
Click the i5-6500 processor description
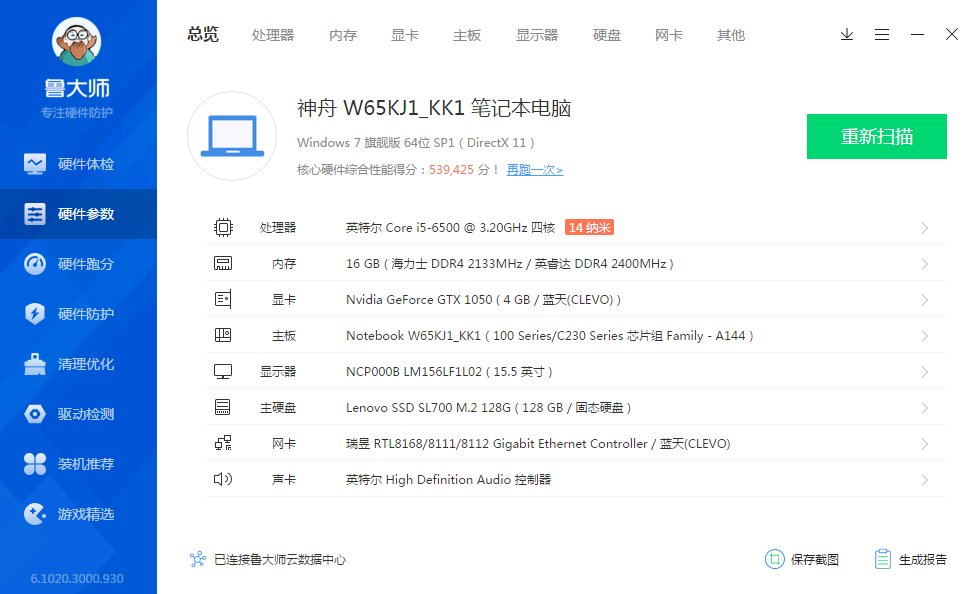450,228
